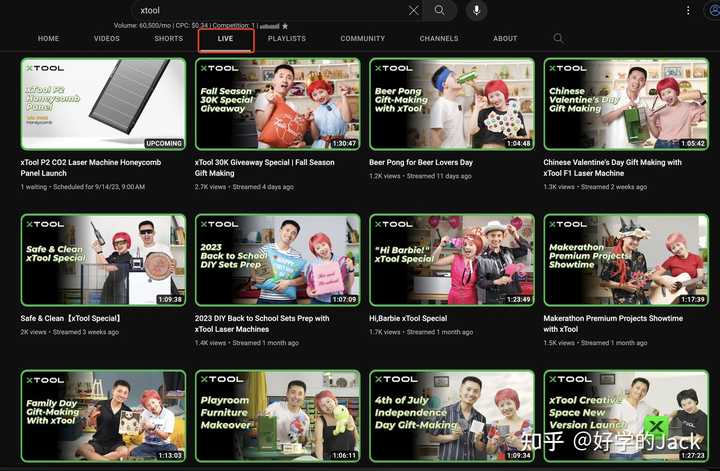This screenshot has height=471, width=720.
Task: Open the xTool Creative Space New Version thumbnail
Action: [626, 416]
